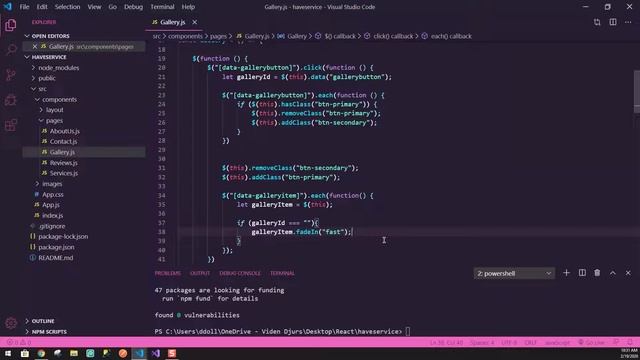The height and width of the screenshot is (360, 640).
Task: Expand the public folder
Action: pyautogui.click(x=47, y=78)
